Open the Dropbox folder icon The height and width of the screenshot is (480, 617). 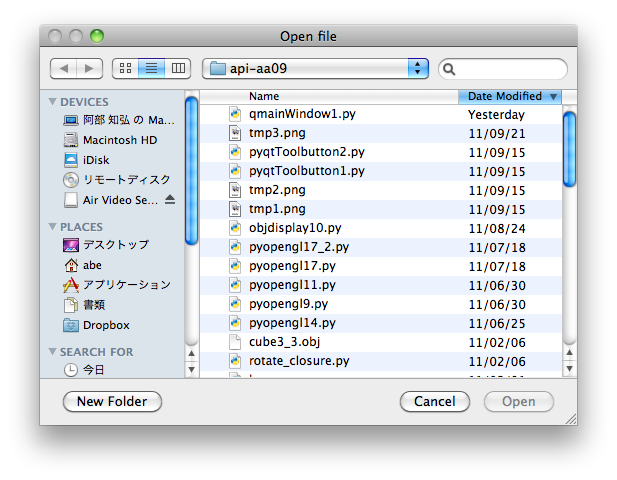[x=71, y=325]
